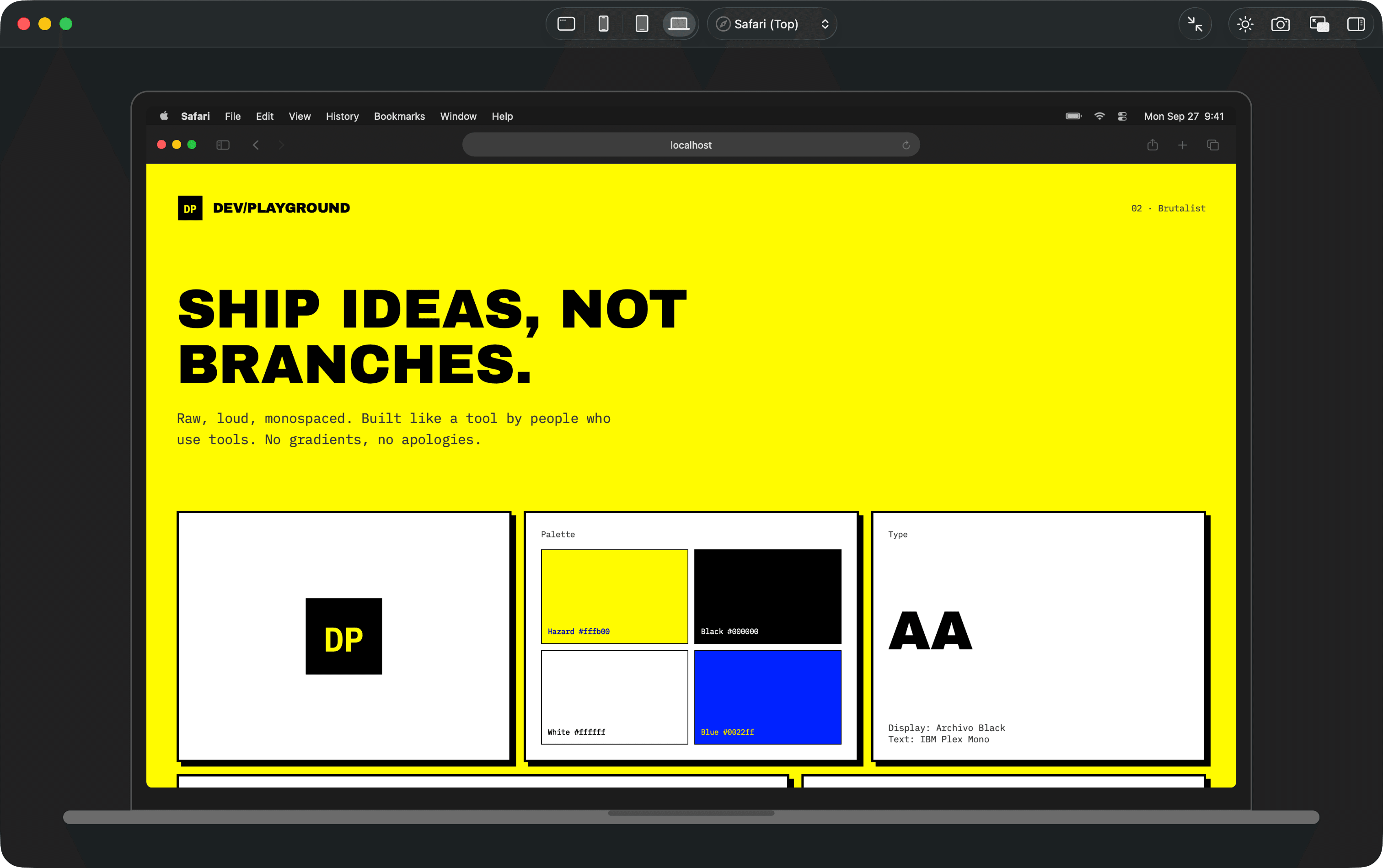The image size is (1383, 868).
Task: Switch to phone device preview
Action: coord(603,23)
